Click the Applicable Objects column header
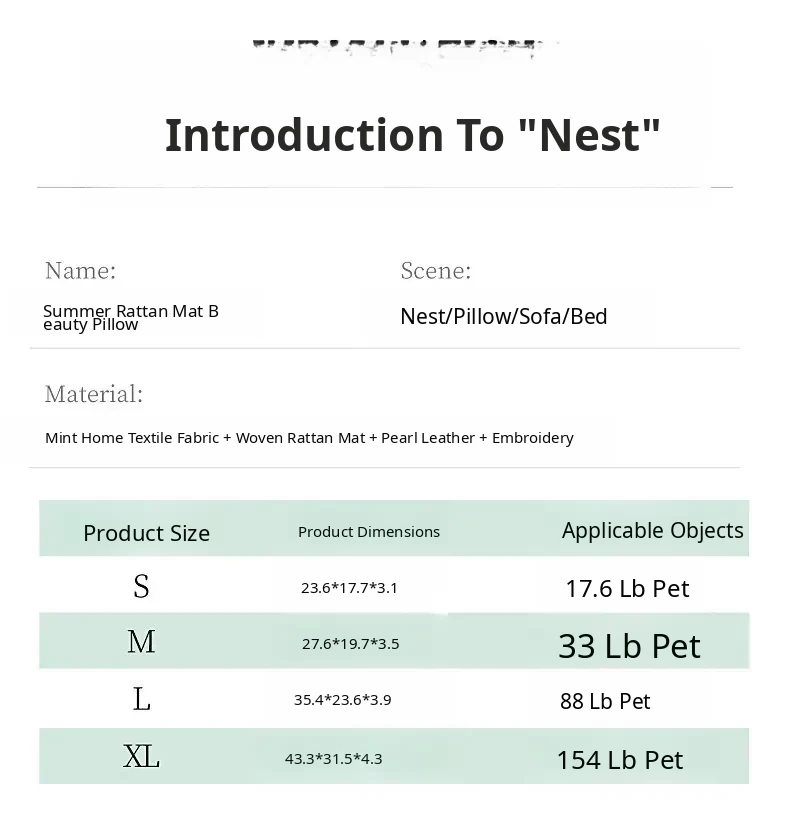This screenshot has width=790, height=818. 652,530
